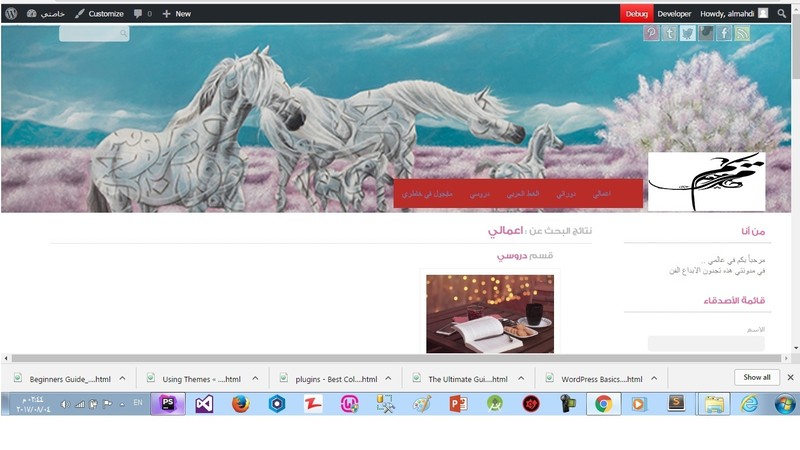800x450 pixels.
Task: Click the red Debug button
Action: pos(636,14)
